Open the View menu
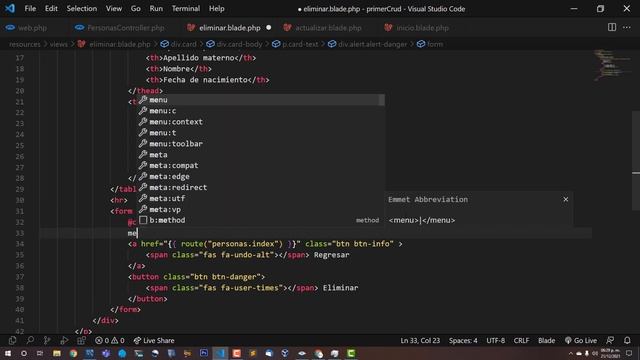The width and height of the screenshot is (640, 360). pos(114,9)
